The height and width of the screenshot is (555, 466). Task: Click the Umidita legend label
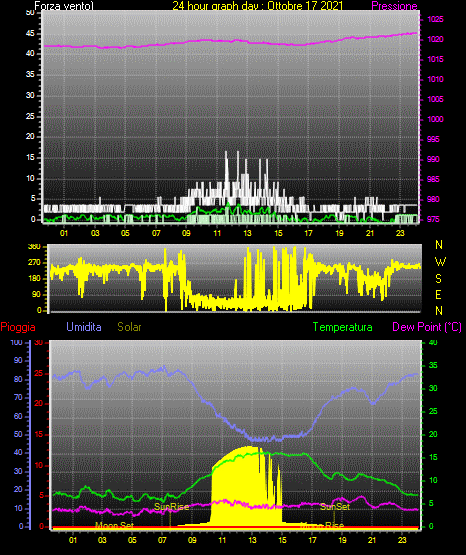(x=84, y=327)
